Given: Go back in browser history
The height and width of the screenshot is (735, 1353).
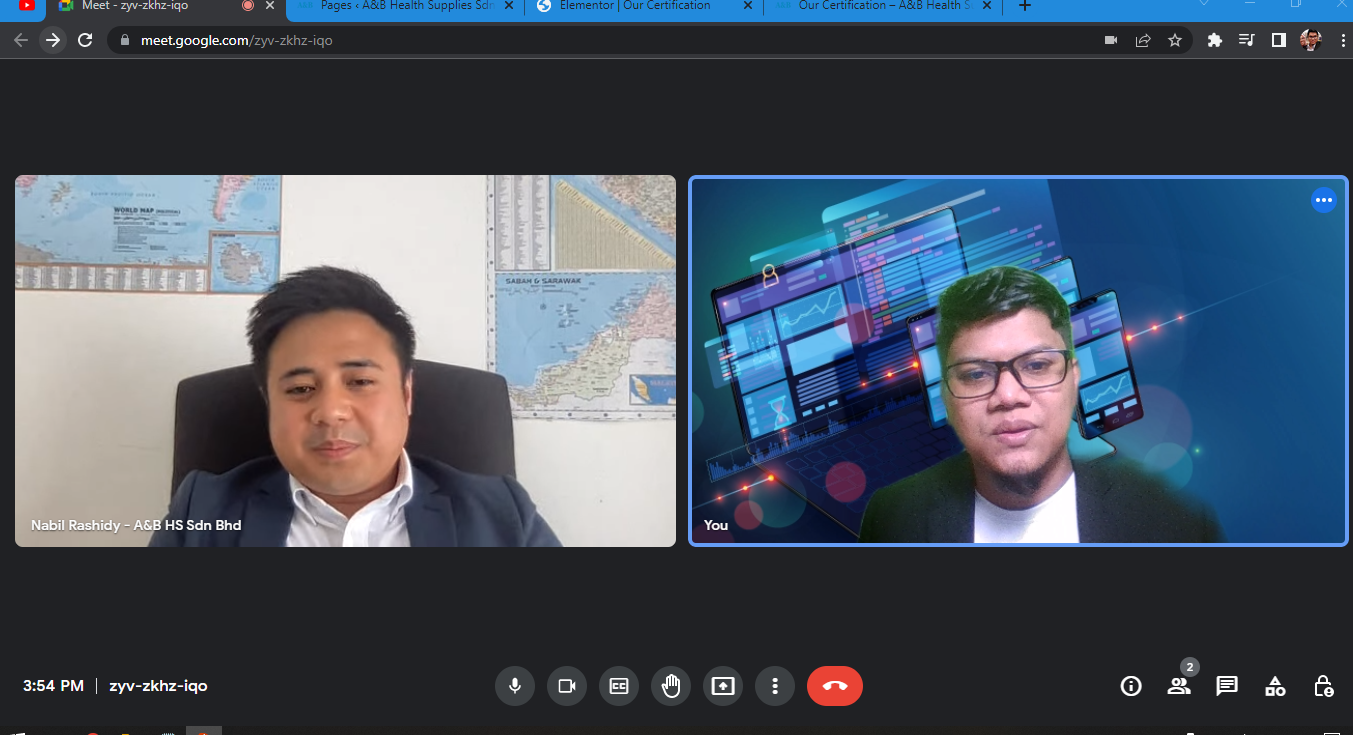Looking at the screenshot, I should tap(21, 40).
